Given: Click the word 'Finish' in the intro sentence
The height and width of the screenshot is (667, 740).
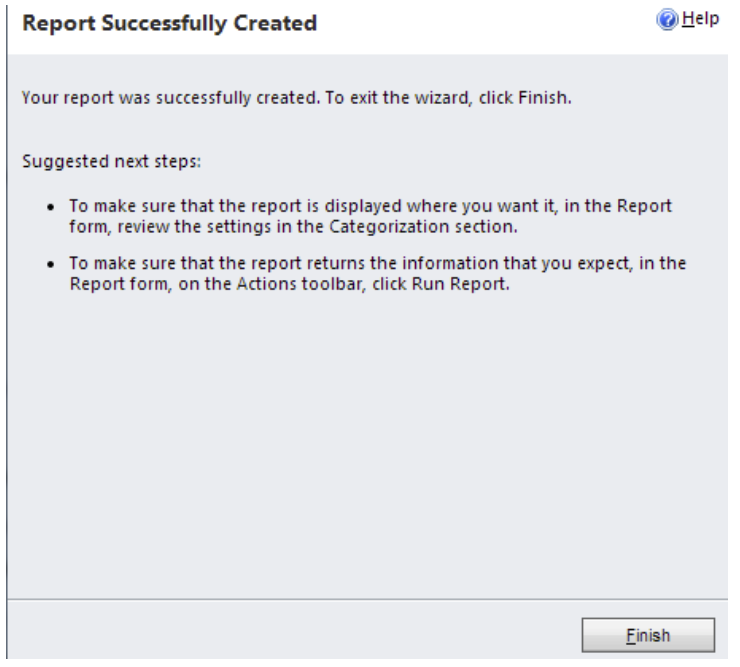Looking at the screenshot, I should tap(542, 98).
